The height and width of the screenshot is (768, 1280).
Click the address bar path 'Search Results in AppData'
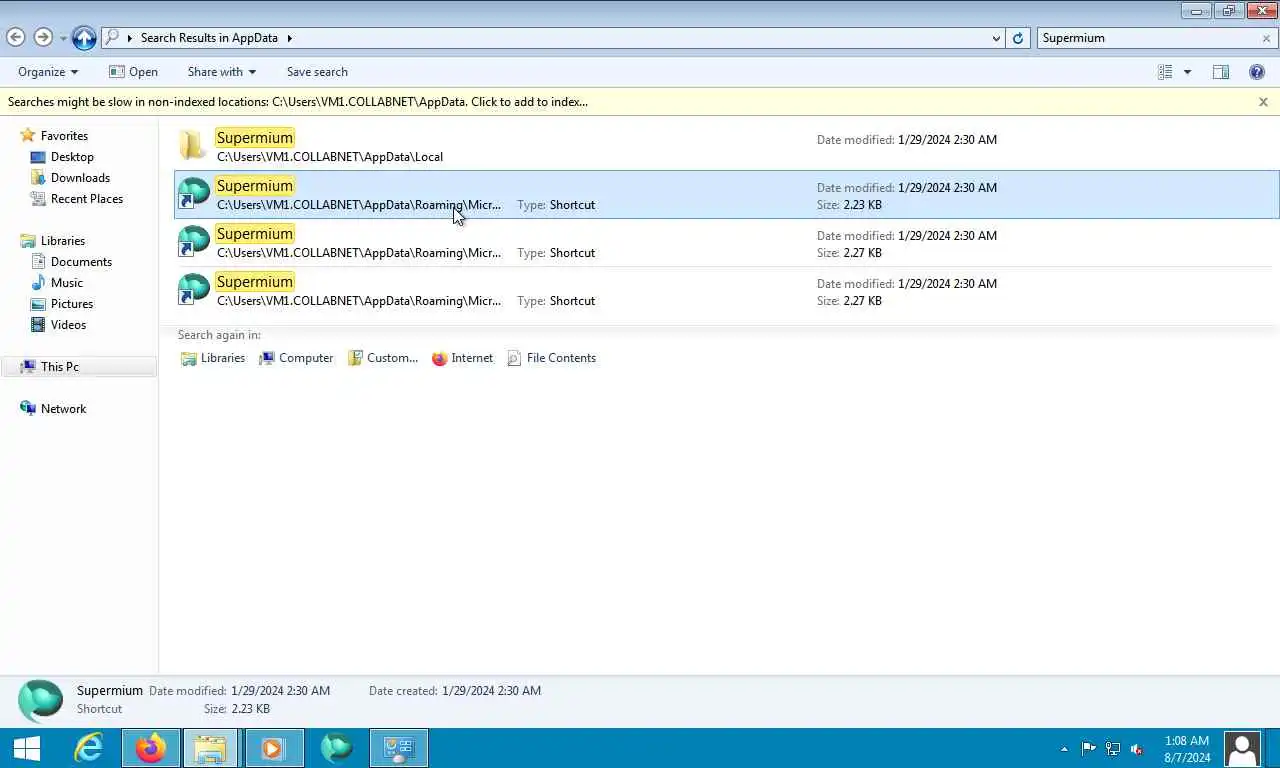point(209,38)
